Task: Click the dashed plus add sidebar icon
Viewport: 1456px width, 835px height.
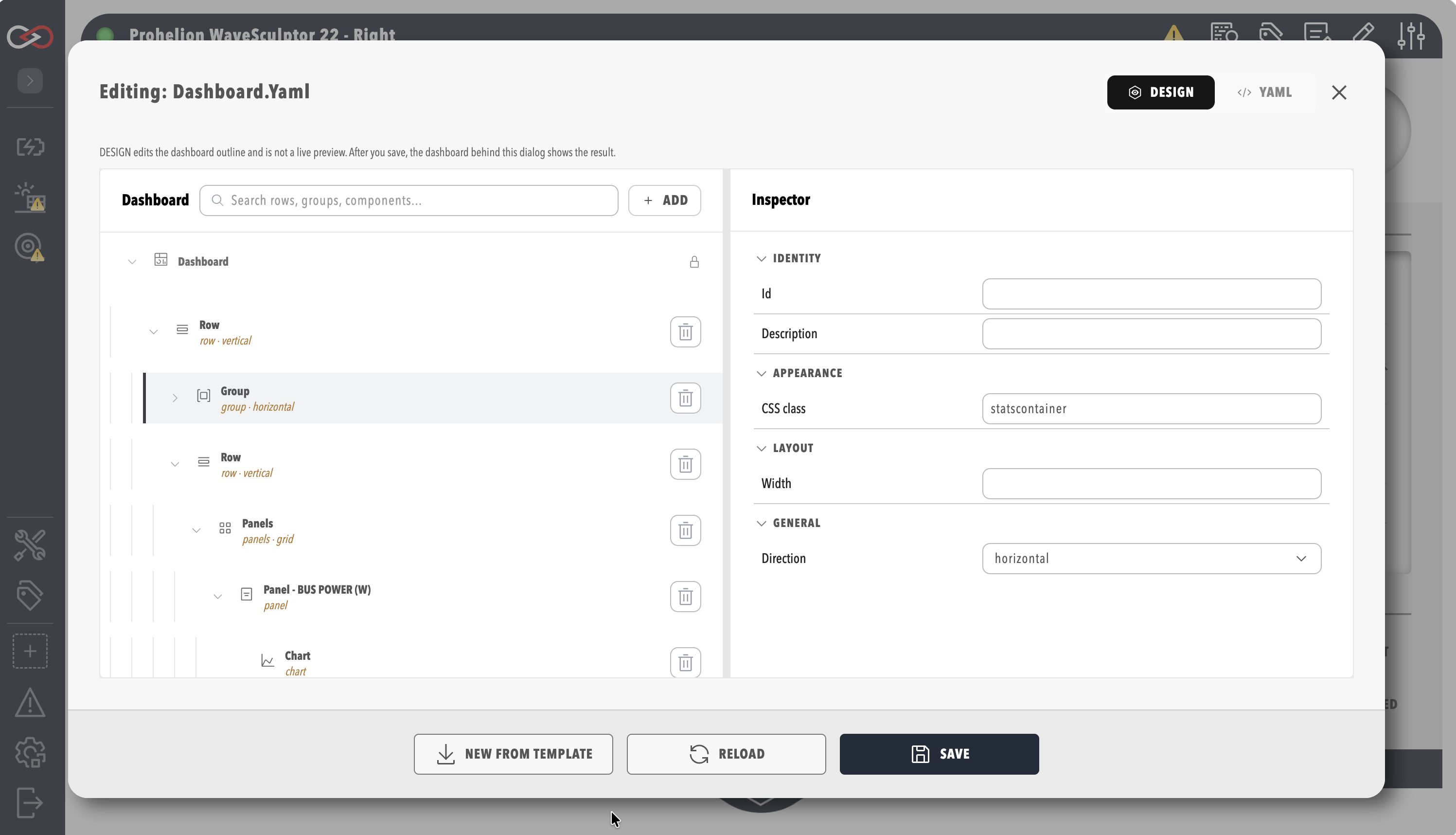Action: [x=30, y=651]
